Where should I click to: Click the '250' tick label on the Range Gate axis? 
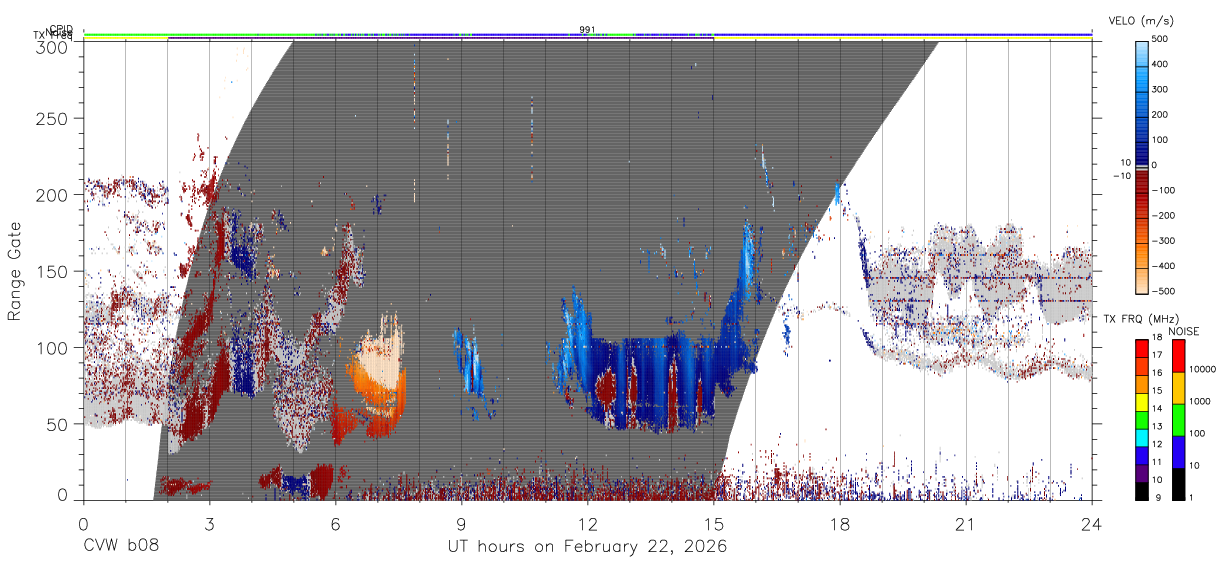53,118
